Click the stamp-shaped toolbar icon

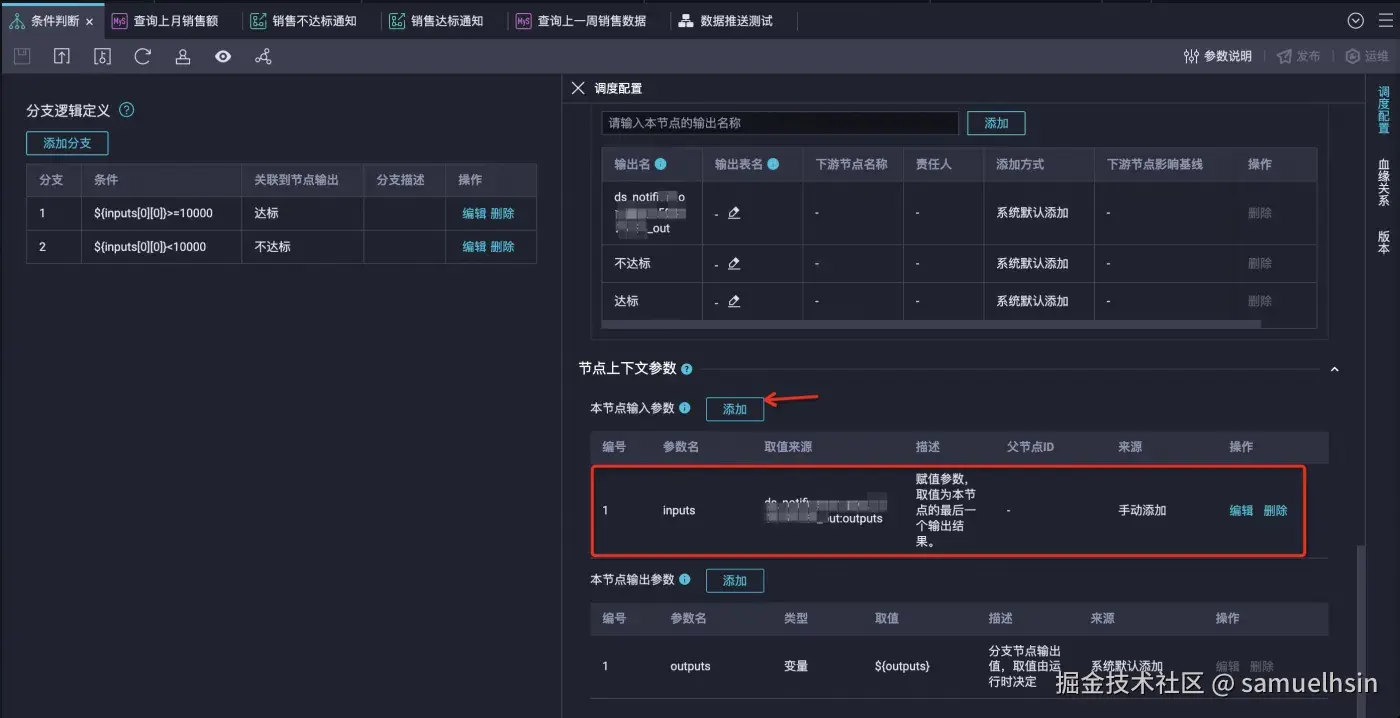pos(183,57)
